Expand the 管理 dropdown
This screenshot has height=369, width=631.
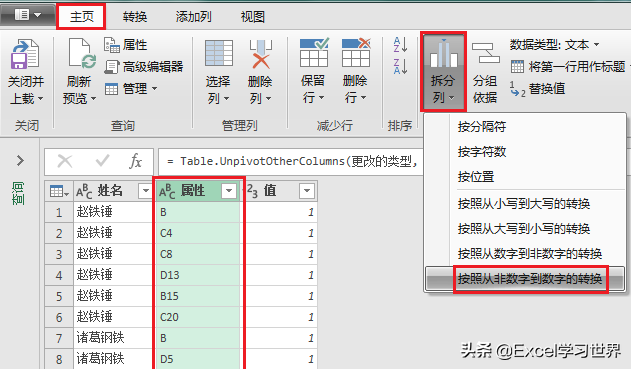pos(131,89)
